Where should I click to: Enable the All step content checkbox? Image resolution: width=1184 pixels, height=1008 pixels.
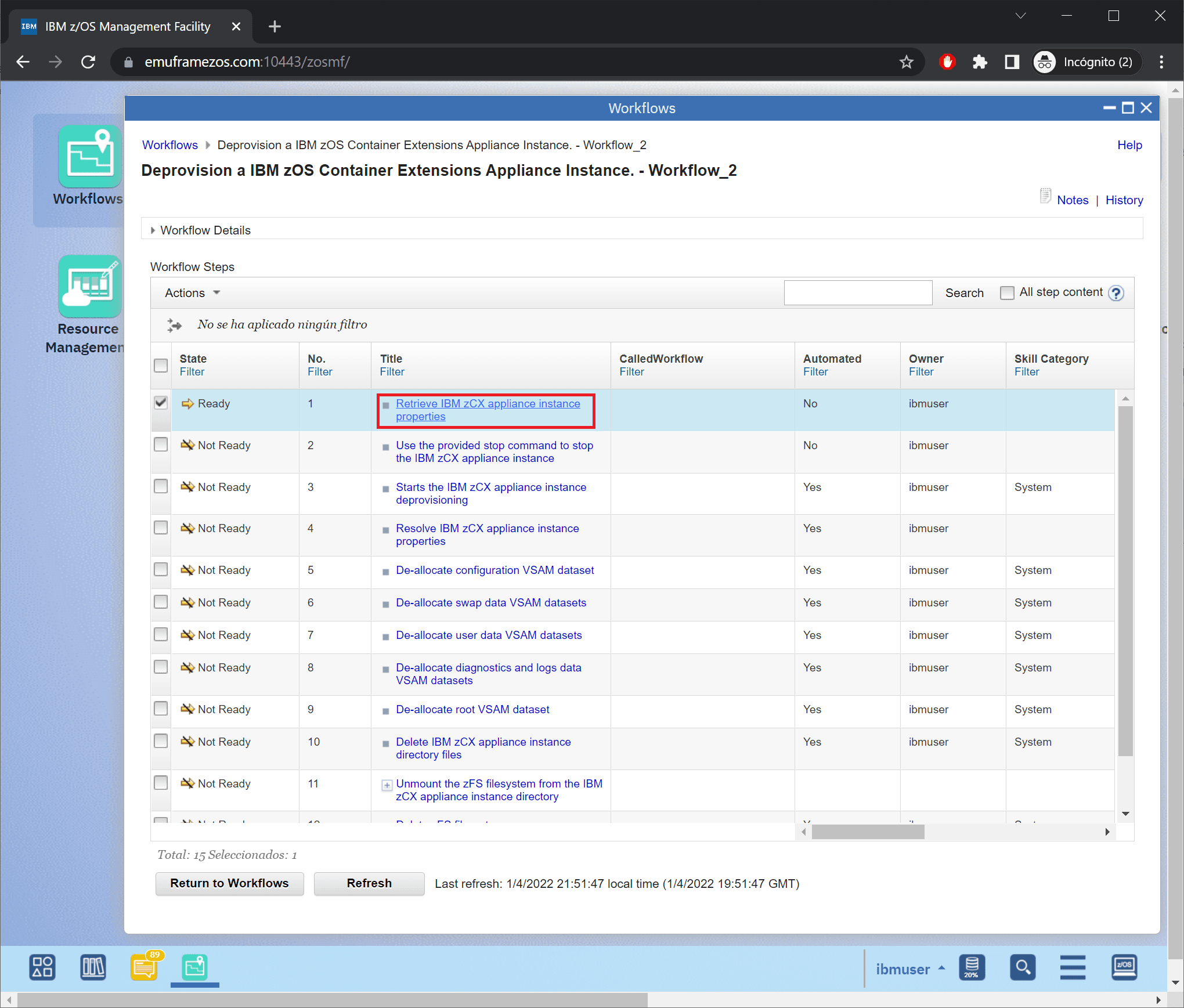pos(1007,293)
